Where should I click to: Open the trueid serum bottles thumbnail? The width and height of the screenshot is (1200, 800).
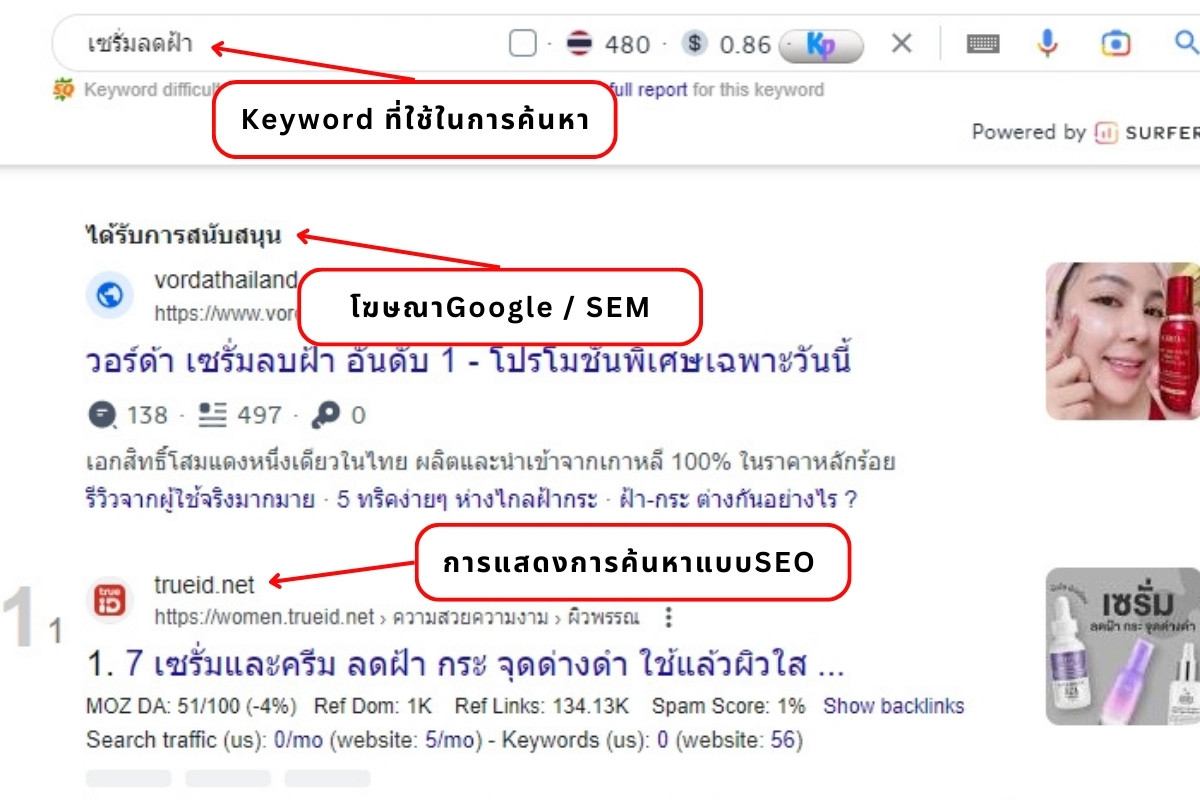click(x=1122, y=646)
